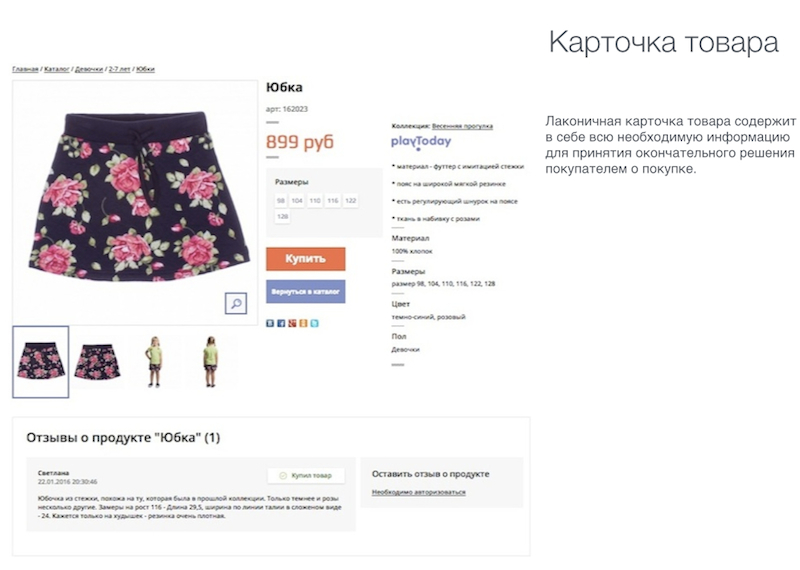The width and height of the screenshot is (800, 570).
Task: Click Вернуться в каталог button
Action: 306,291
